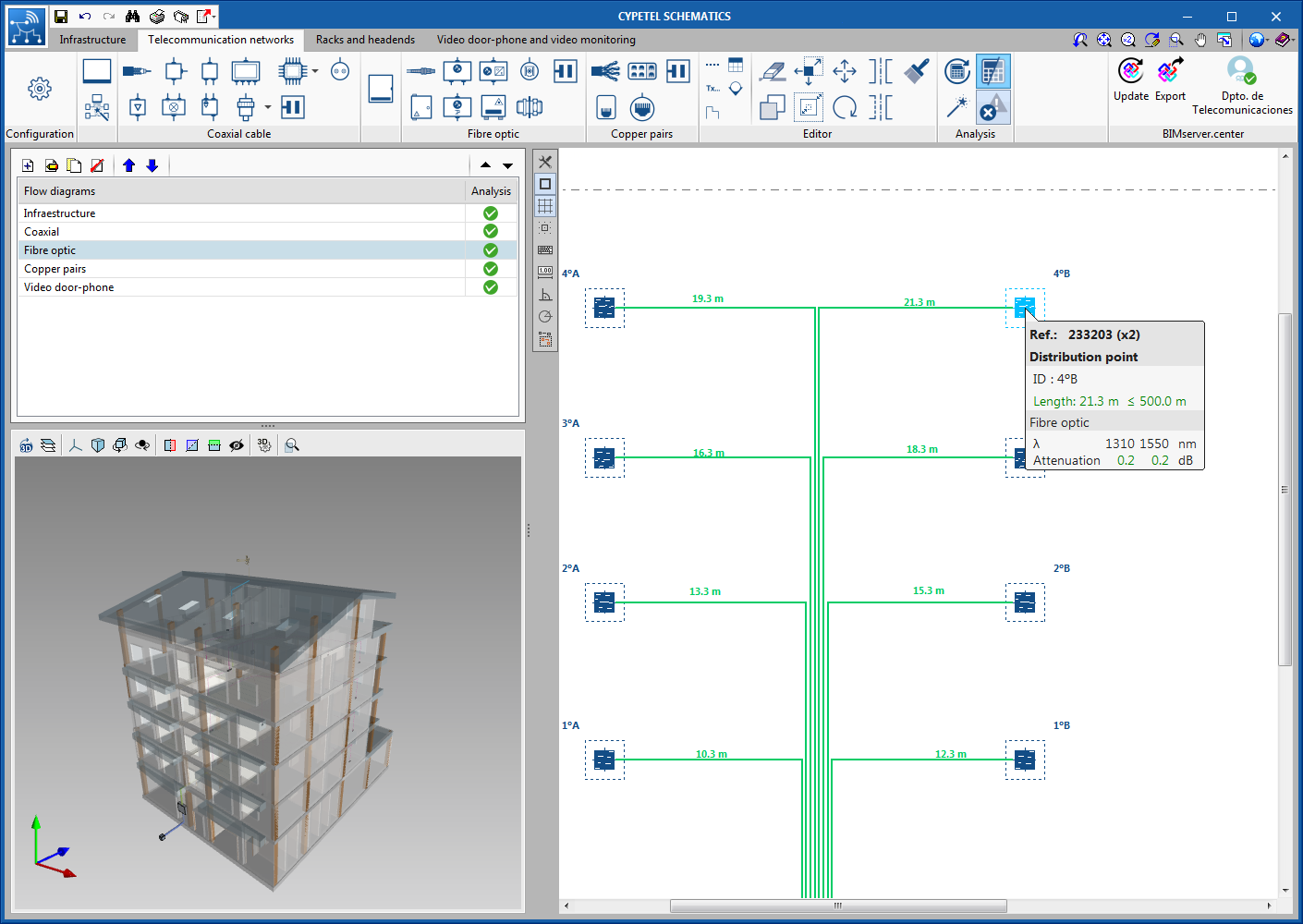
Task: Click the 3D view zoom magnifier icon
Action: (x=292, y=445)
